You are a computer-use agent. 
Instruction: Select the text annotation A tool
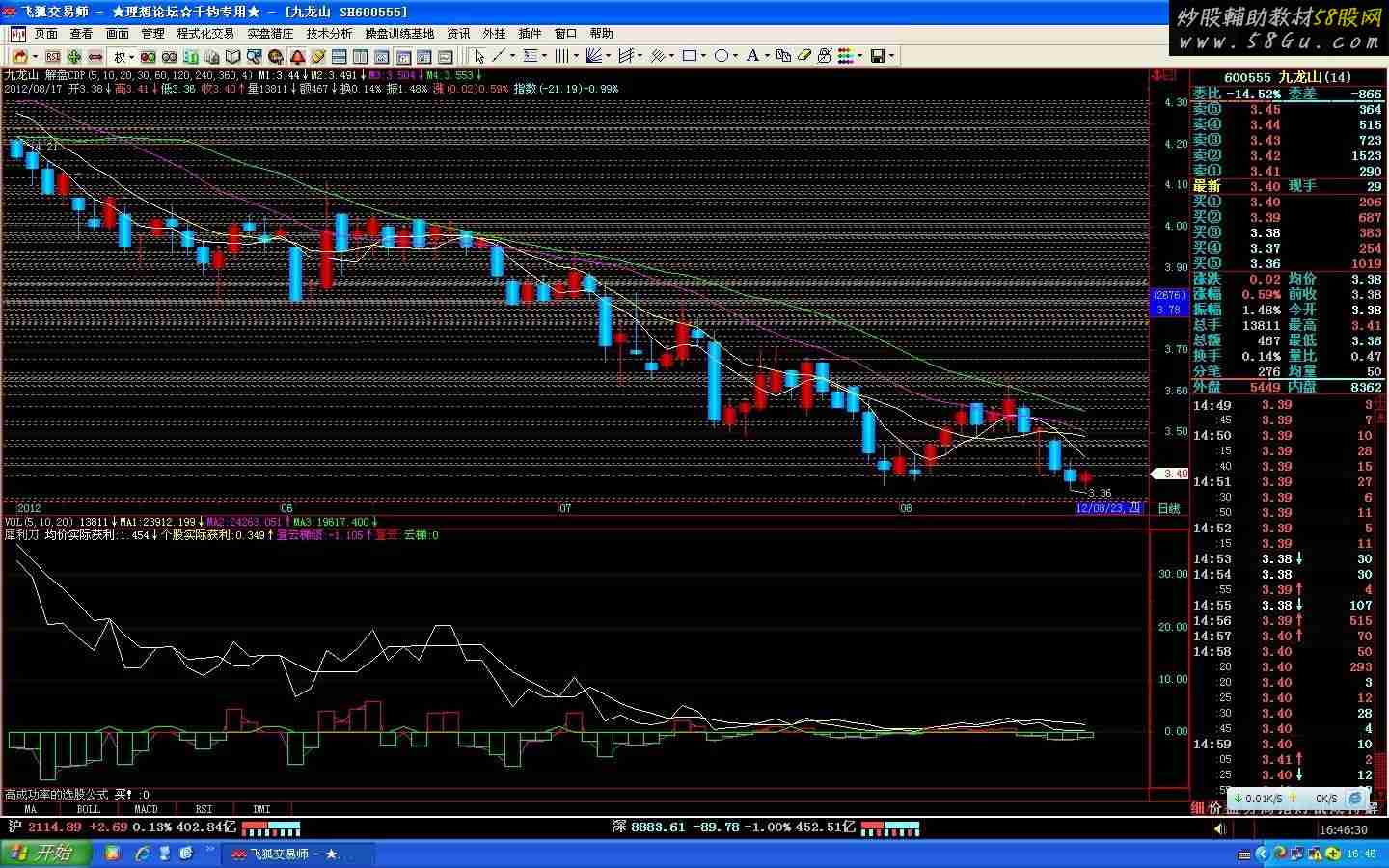click(752, 56)
